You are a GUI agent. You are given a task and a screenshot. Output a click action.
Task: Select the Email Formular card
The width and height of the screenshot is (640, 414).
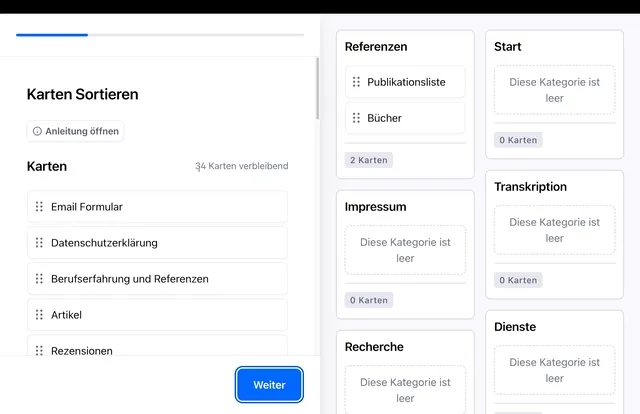157,207
